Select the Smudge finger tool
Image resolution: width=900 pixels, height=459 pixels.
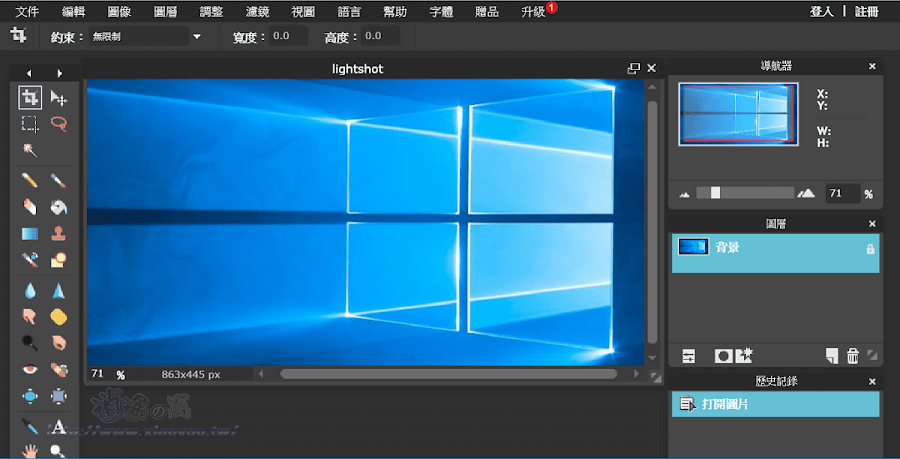[30, 316]
